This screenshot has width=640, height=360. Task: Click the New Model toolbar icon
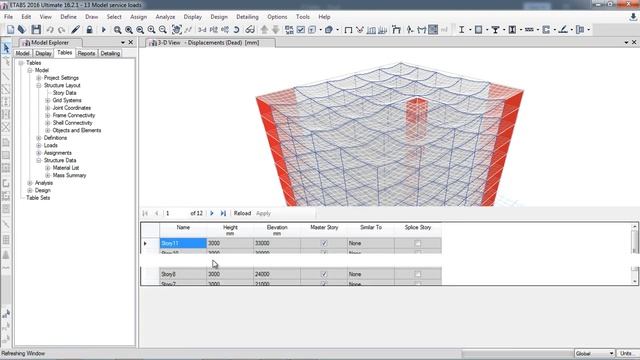pyautogui.click(x=11, y=29)
